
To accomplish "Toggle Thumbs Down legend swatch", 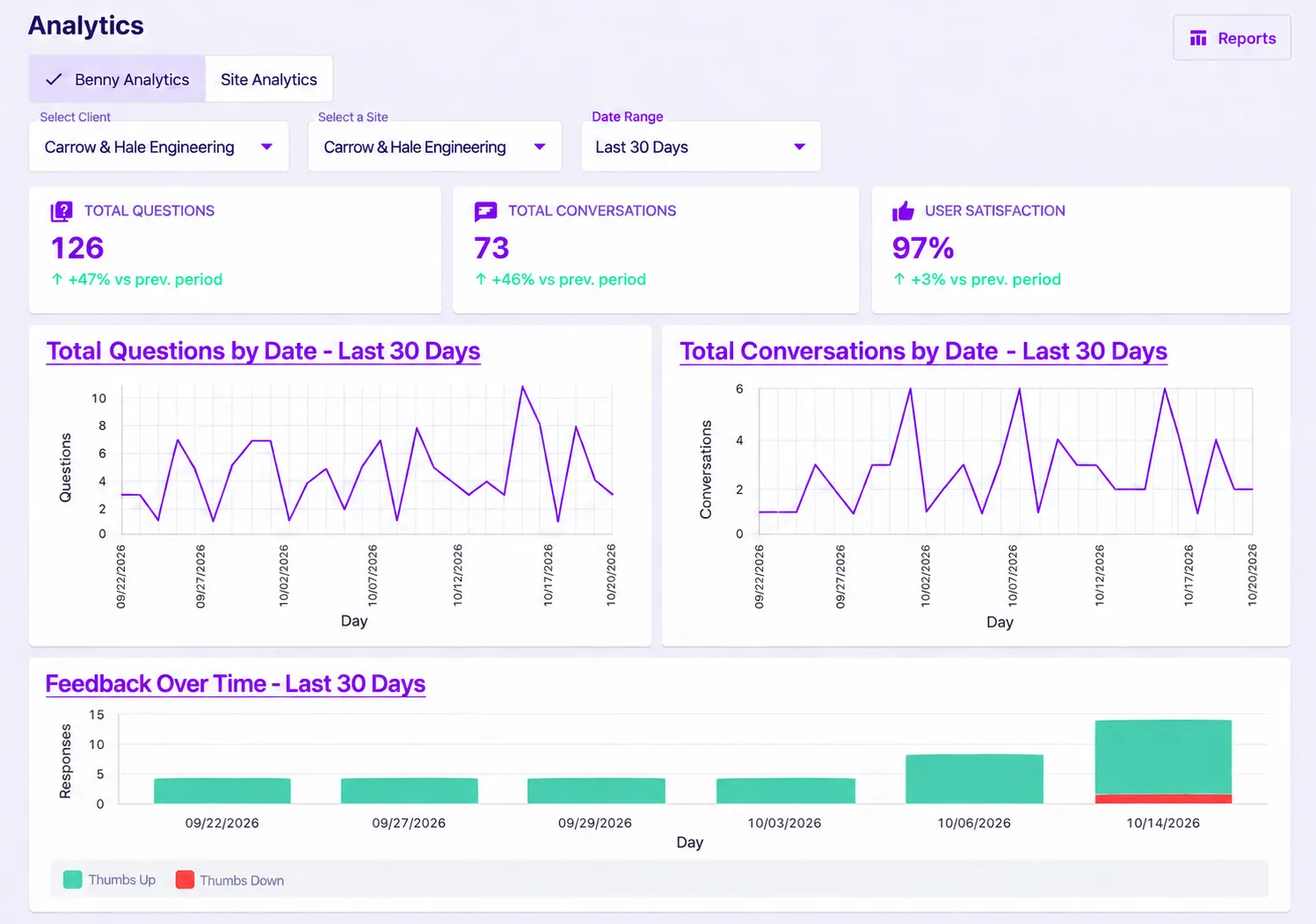I will [185, 880].
